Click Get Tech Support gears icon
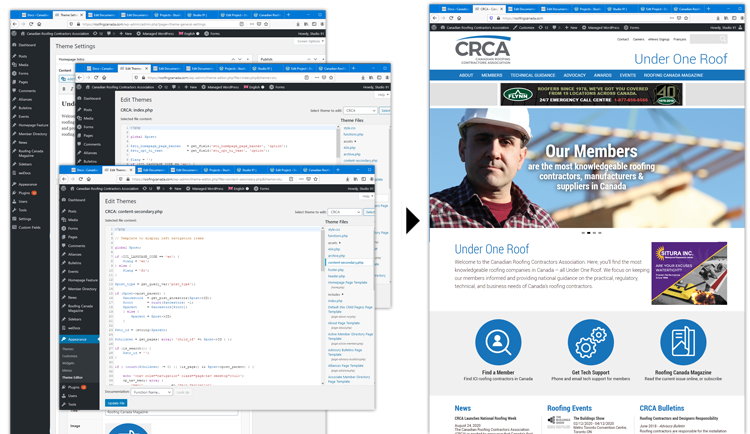The width and height of the screenshot is (750, 434). [591, 343]
